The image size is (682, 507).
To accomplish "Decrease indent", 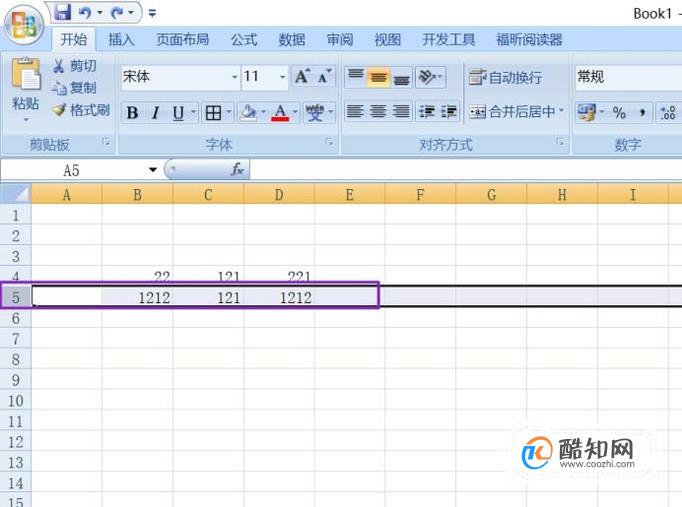I will click(x=427, y=112).
